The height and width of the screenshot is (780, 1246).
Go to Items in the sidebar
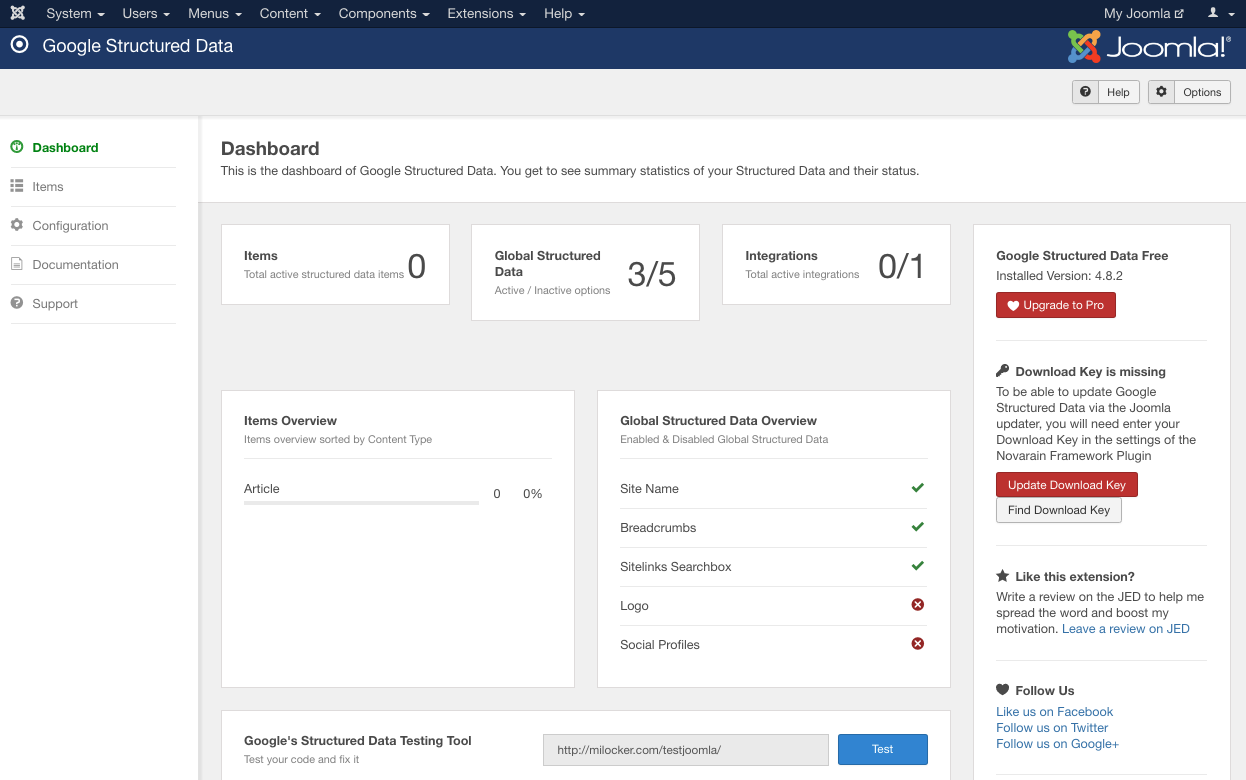(48, 186)
